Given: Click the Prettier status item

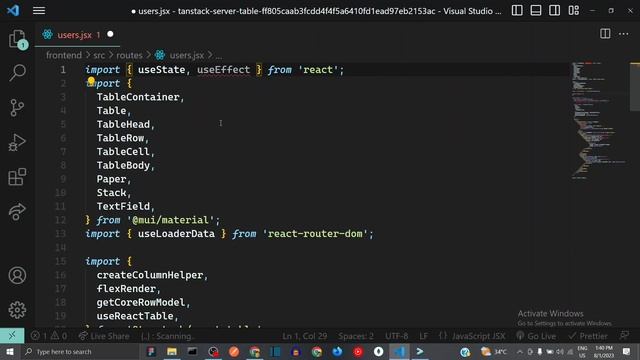Looking at the screenshot, I should pos(588,336).
